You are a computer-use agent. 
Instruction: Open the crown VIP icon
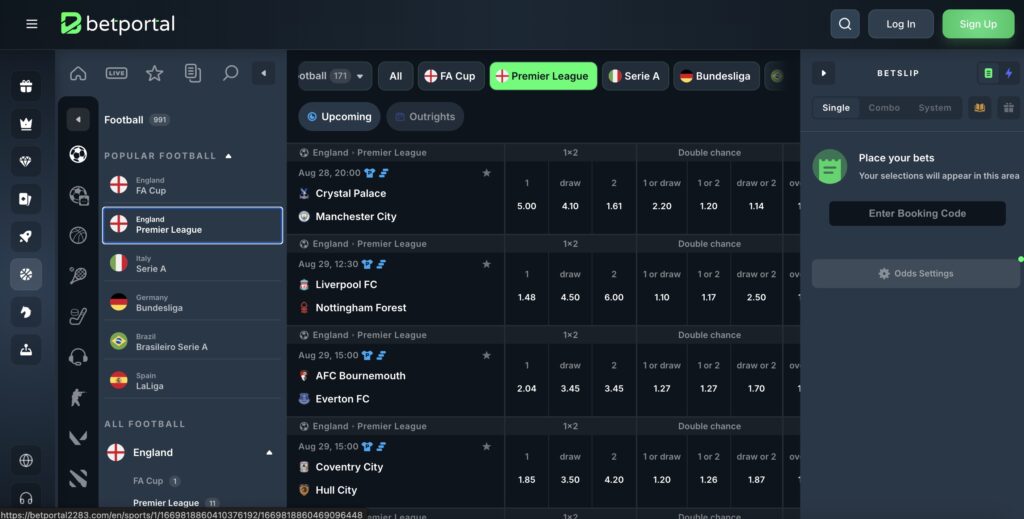tap(26, 124)
